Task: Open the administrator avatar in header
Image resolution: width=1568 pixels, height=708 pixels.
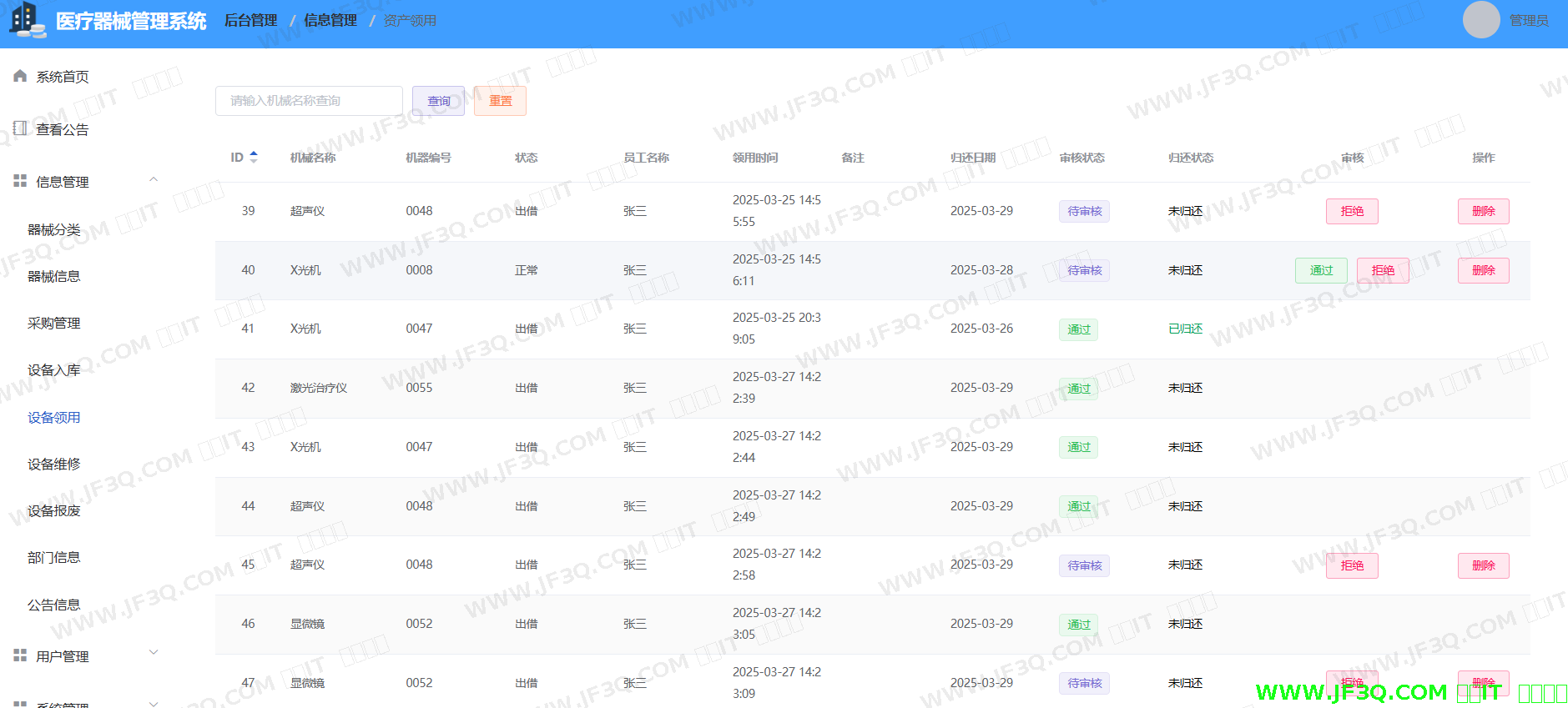Action: pos(1480,20)
